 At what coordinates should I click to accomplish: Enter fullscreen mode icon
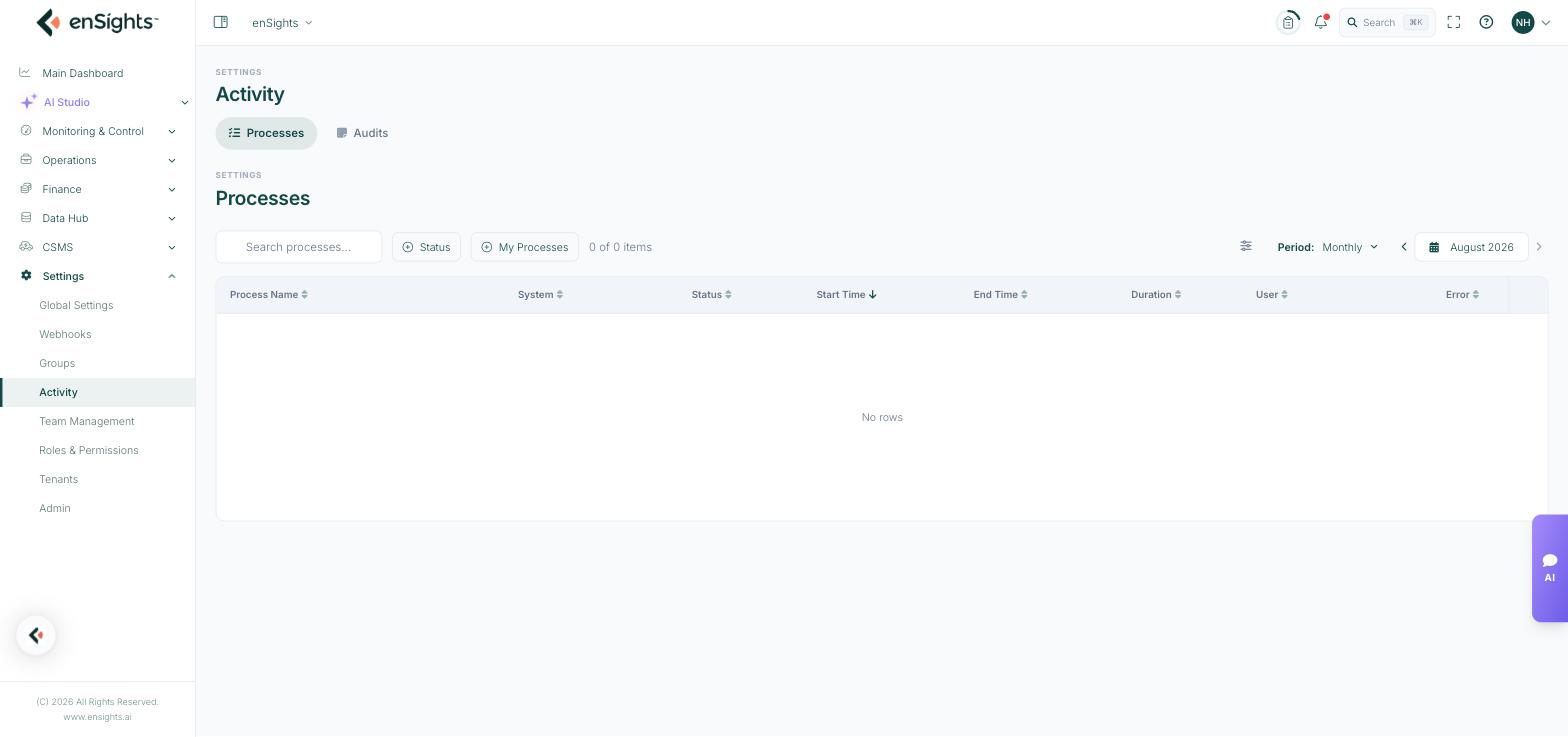tap(1454, 22)
